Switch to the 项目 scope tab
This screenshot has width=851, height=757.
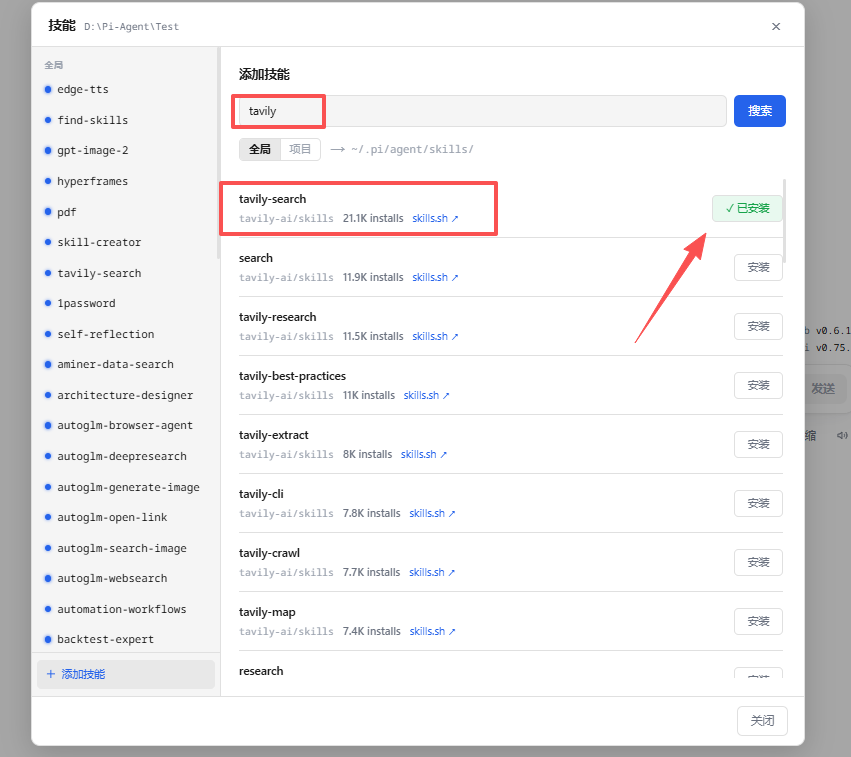[300, 149]
